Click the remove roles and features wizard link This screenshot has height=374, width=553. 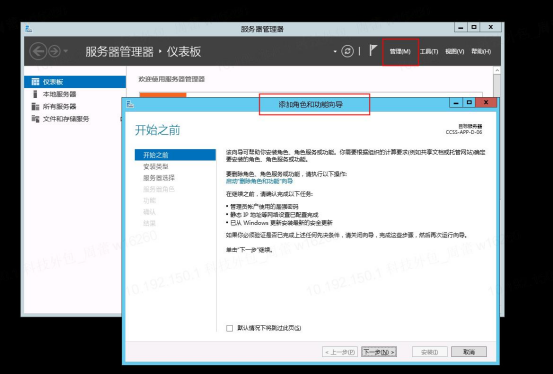tap(259, 181)
